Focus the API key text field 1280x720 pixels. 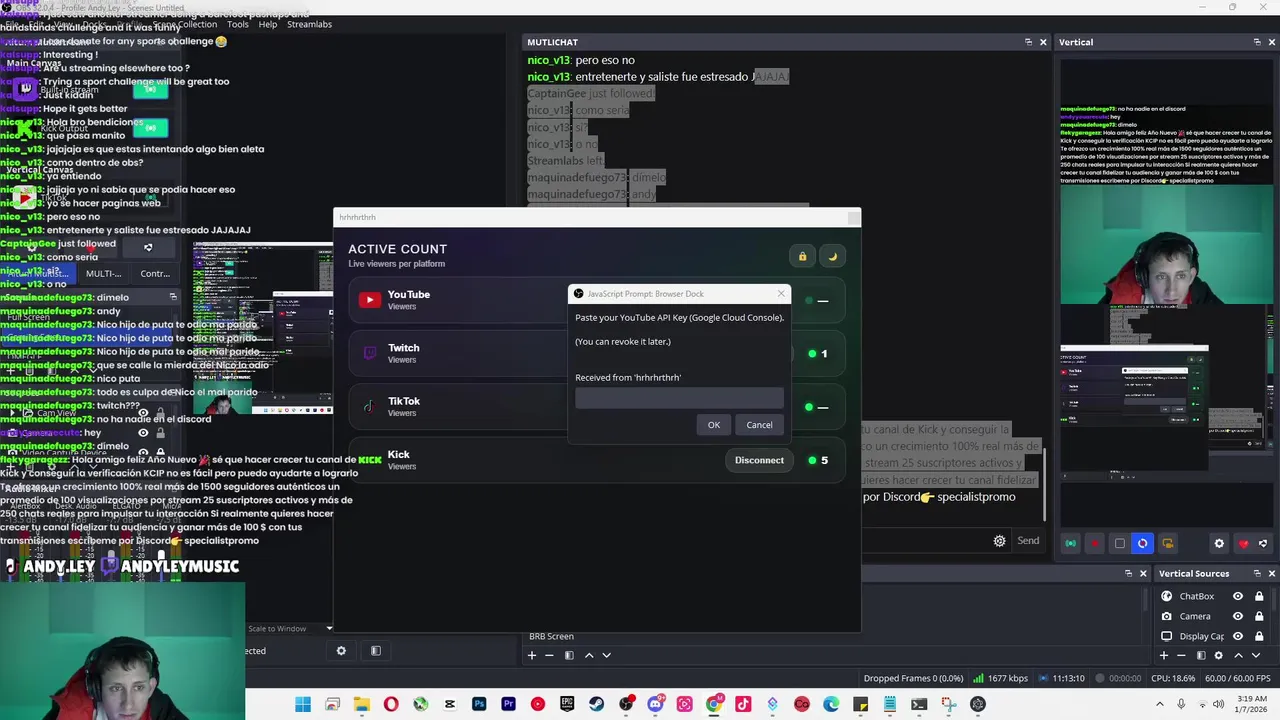tap(679, 398)
